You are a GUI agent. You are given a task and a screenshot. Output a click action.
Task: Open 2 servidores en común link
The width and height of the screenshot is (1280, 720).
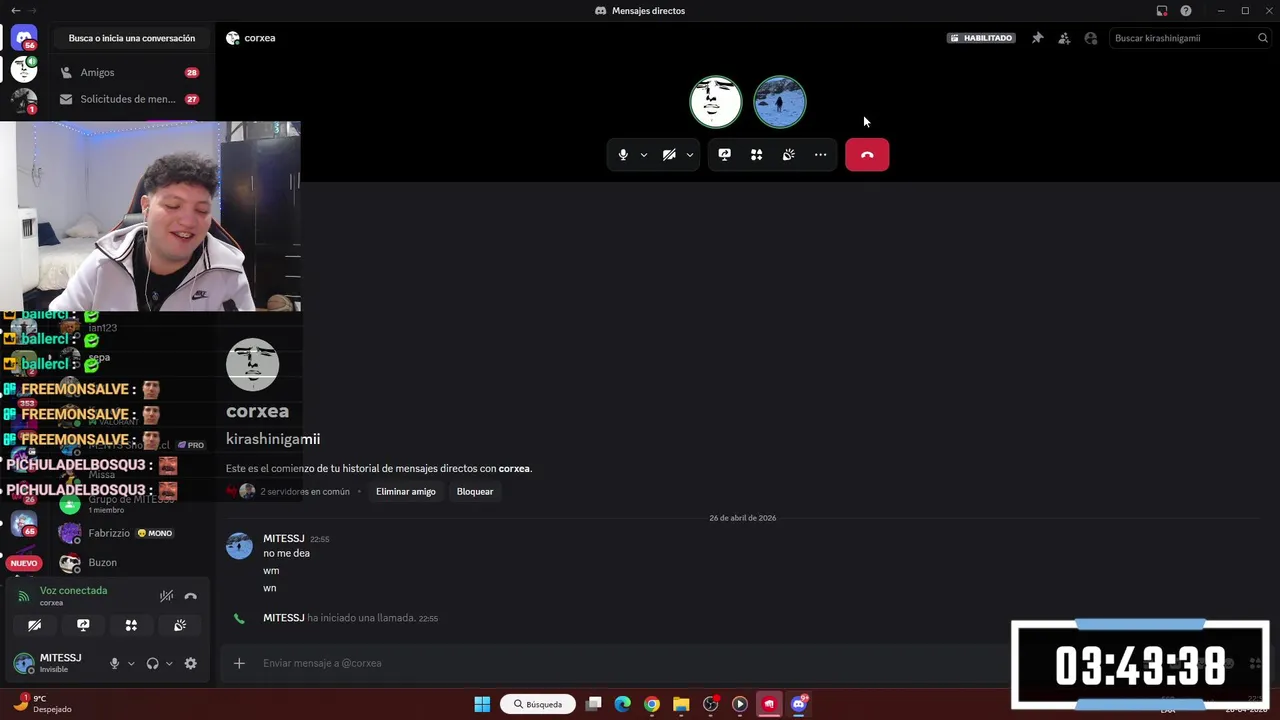pos(305,492)
